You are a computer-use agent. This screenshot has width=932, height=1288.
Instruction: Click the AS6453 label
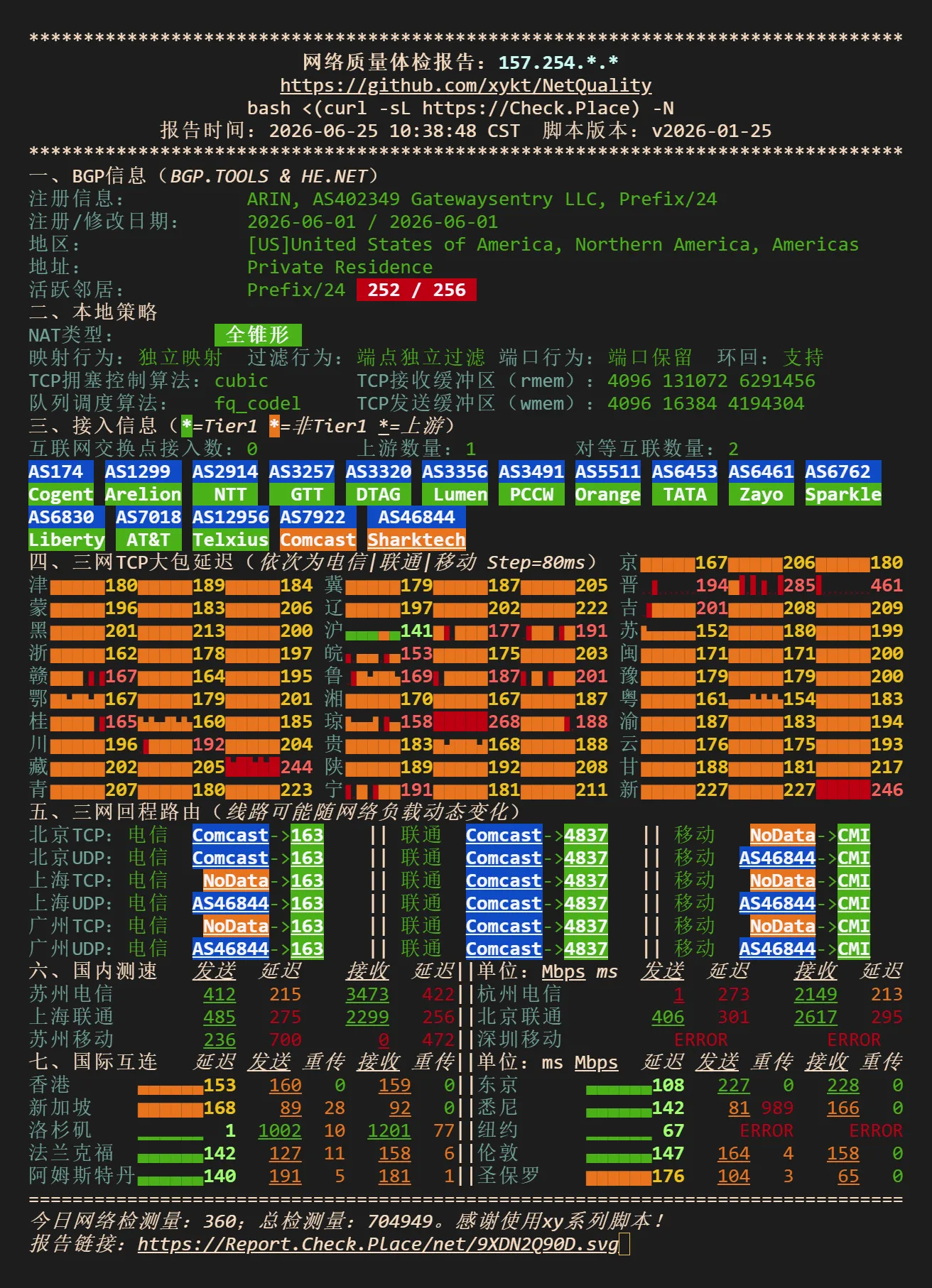(x=685, y=471)
